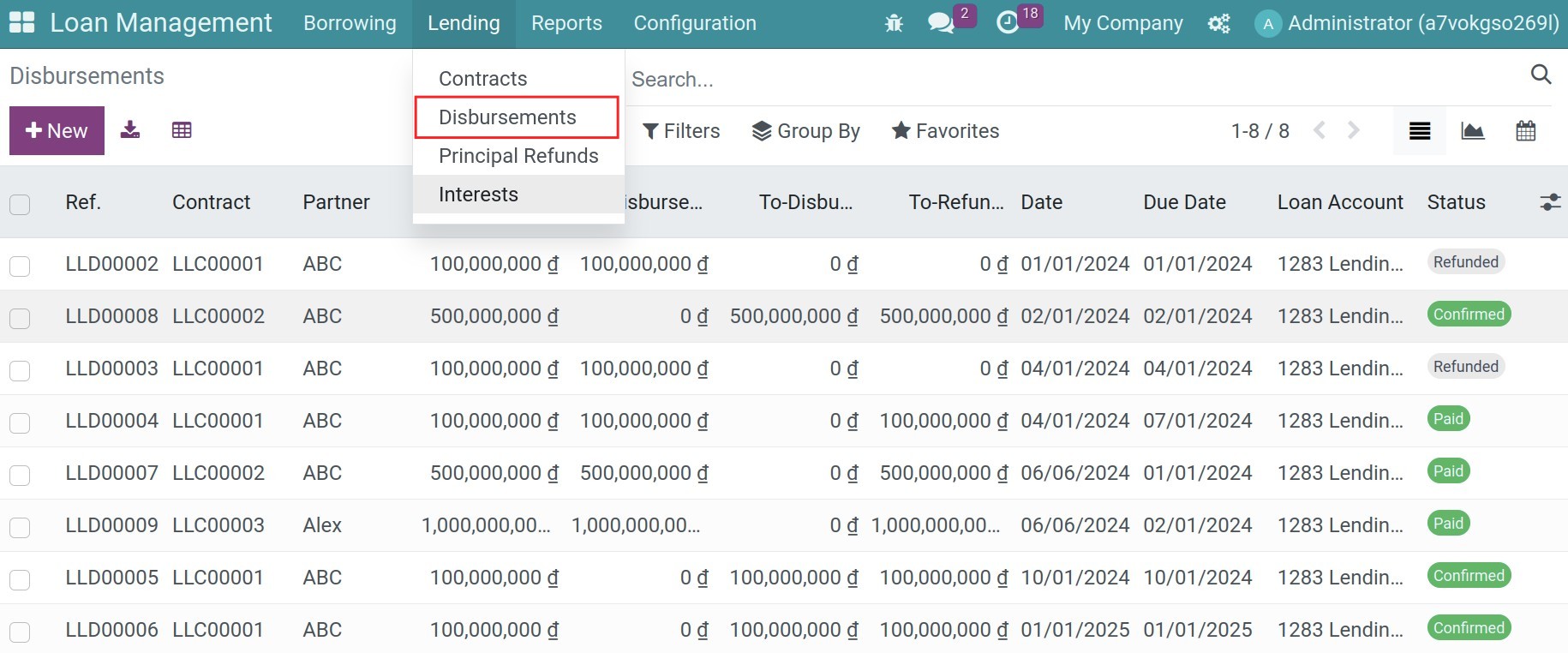Go to previous page of records
This screenshot has width=1568, height=653.
(1320, 130)
